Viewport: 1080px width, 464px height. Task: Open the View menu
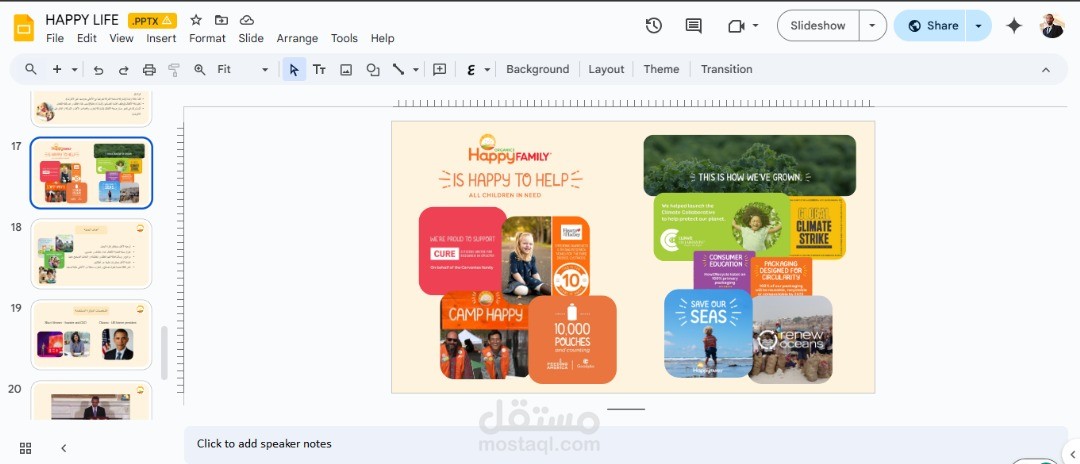pyautogui.click(x=121, y=39)
